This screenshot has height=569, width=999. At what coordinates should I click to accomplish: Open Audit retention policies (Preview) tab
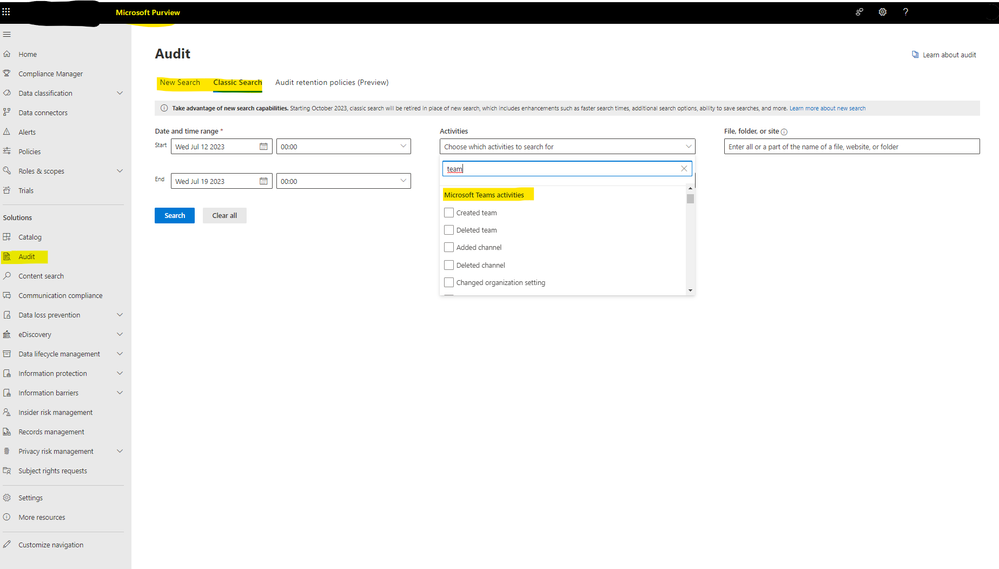(x=332, y=82)
